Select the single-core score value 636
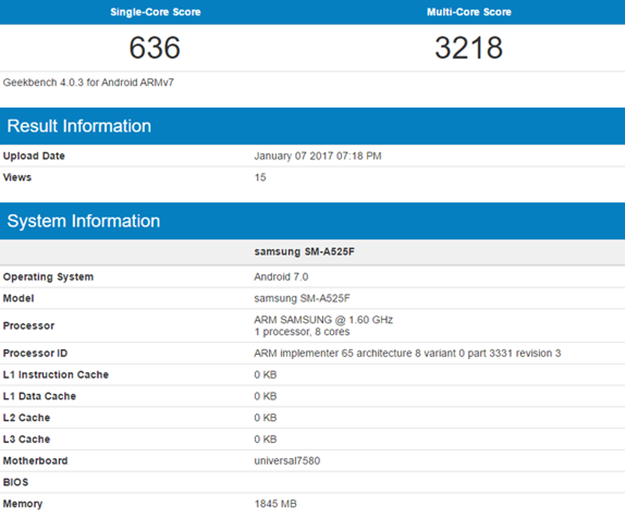The width and height of the screenshot is (625, 517). tap(155, 48)
